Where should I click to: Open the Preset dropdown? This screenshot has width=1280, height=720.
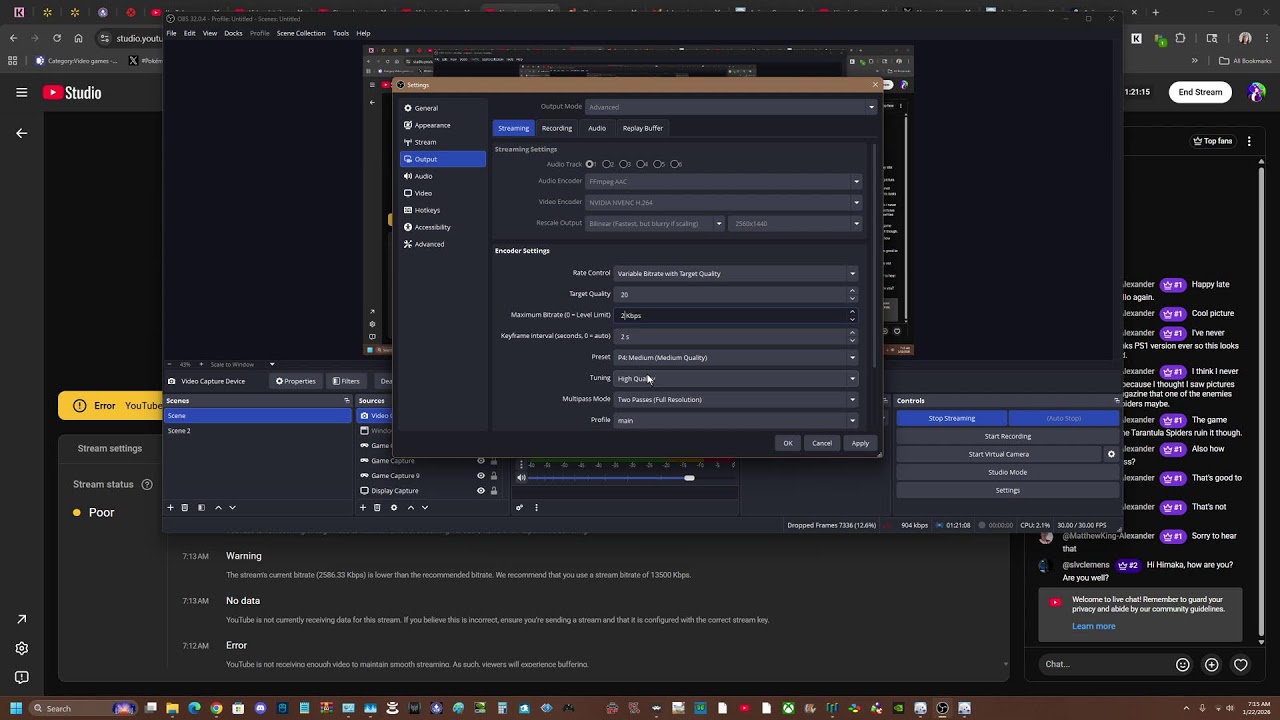[736, 357]
